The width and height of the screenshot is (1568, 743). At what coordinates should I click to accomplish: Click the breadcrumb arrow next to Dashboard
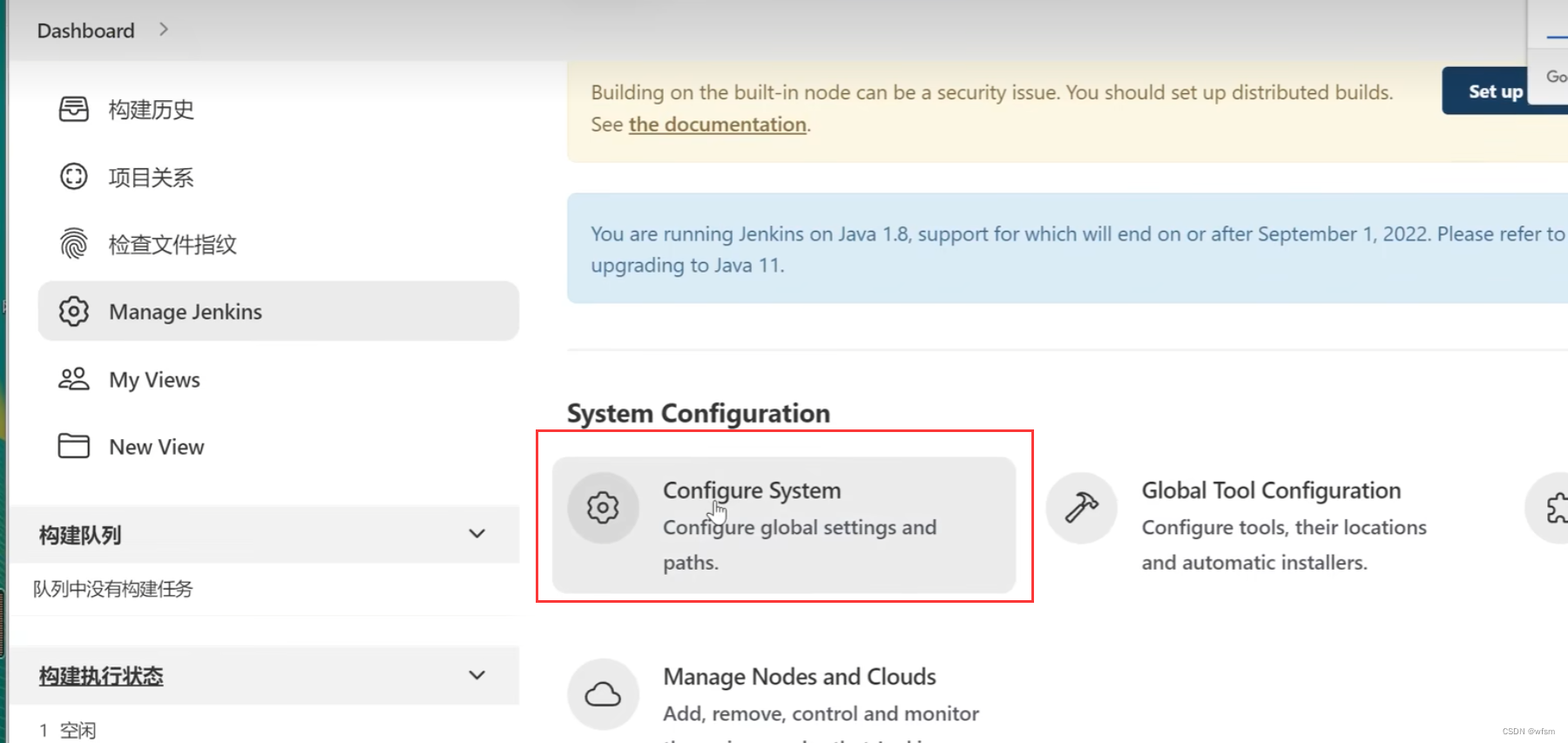coord(164,30)
